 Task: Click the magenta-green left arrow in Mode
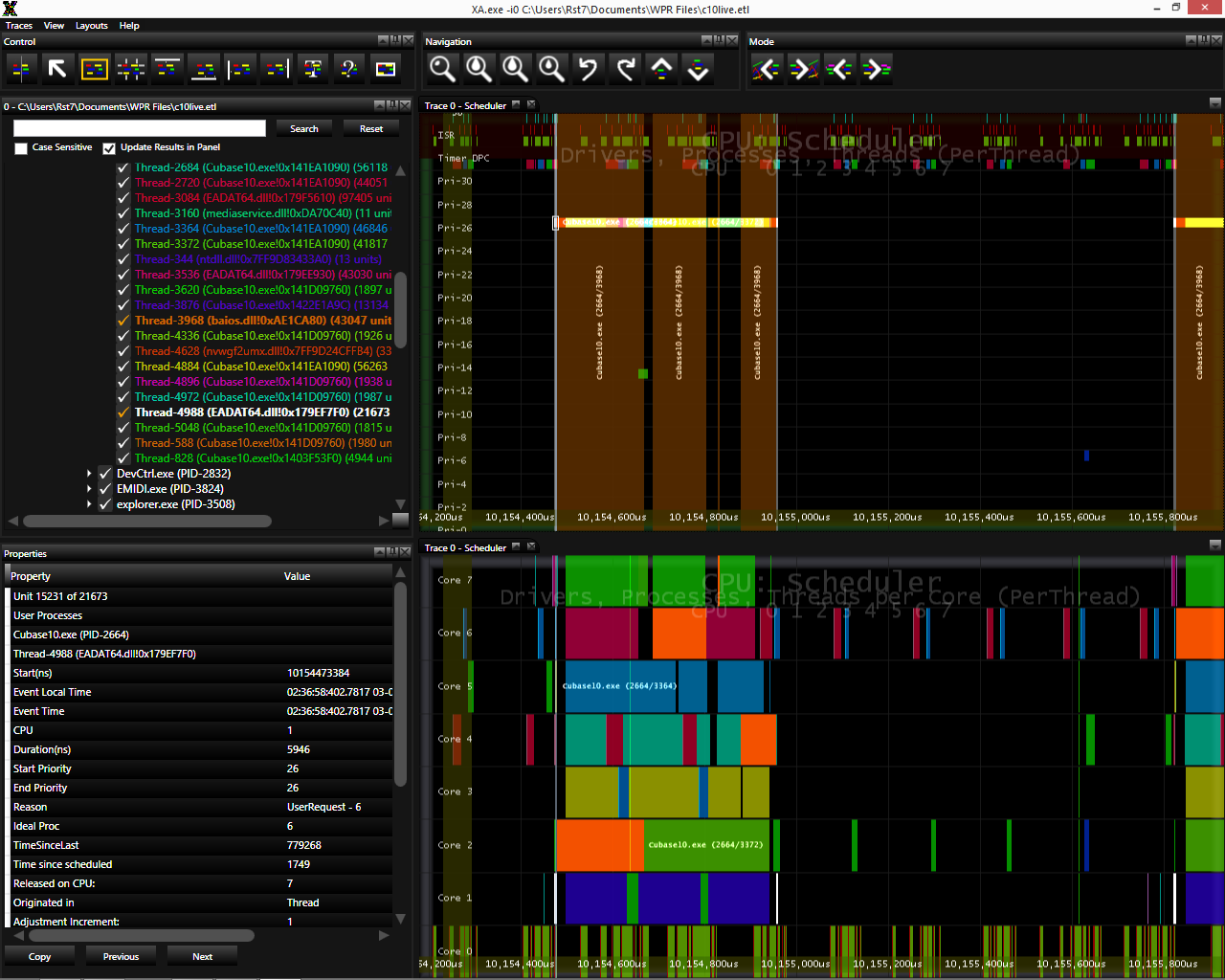(x=838, y=69)
